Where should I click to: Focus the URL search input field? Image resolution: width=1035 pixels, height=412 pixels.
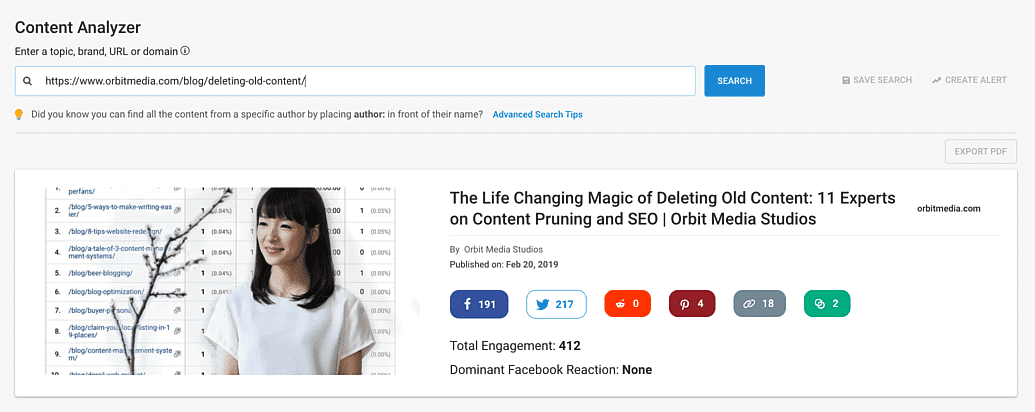pyautogui.click(x=355, y=81)
